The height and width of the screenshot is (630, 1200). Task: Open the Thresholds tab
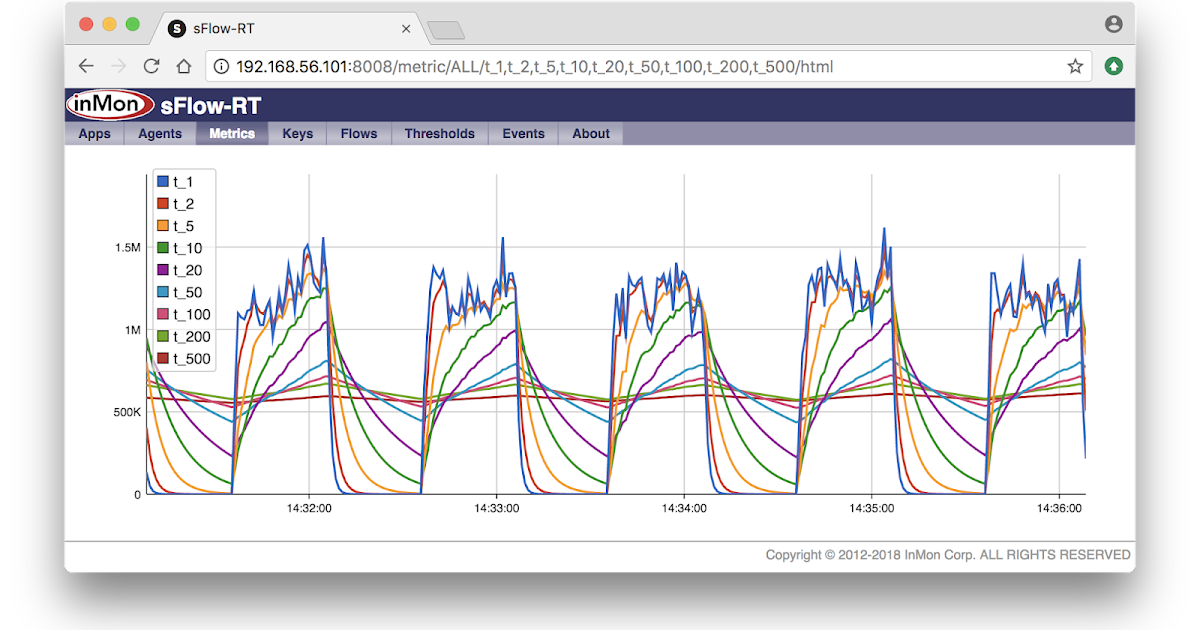pyautogui.click(x=439, y=133)
